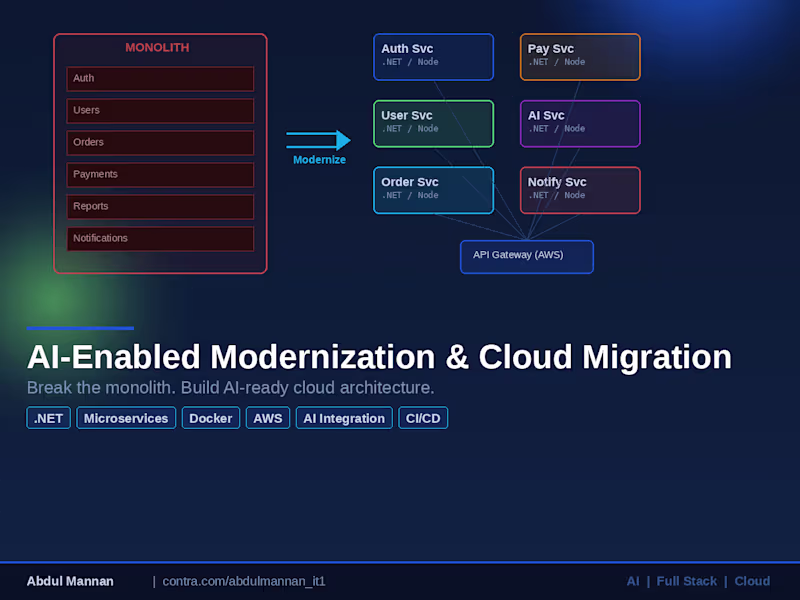Click the Break the monolith subtitle
Viewport: 800px width, 600px height.
coord(231,388)
